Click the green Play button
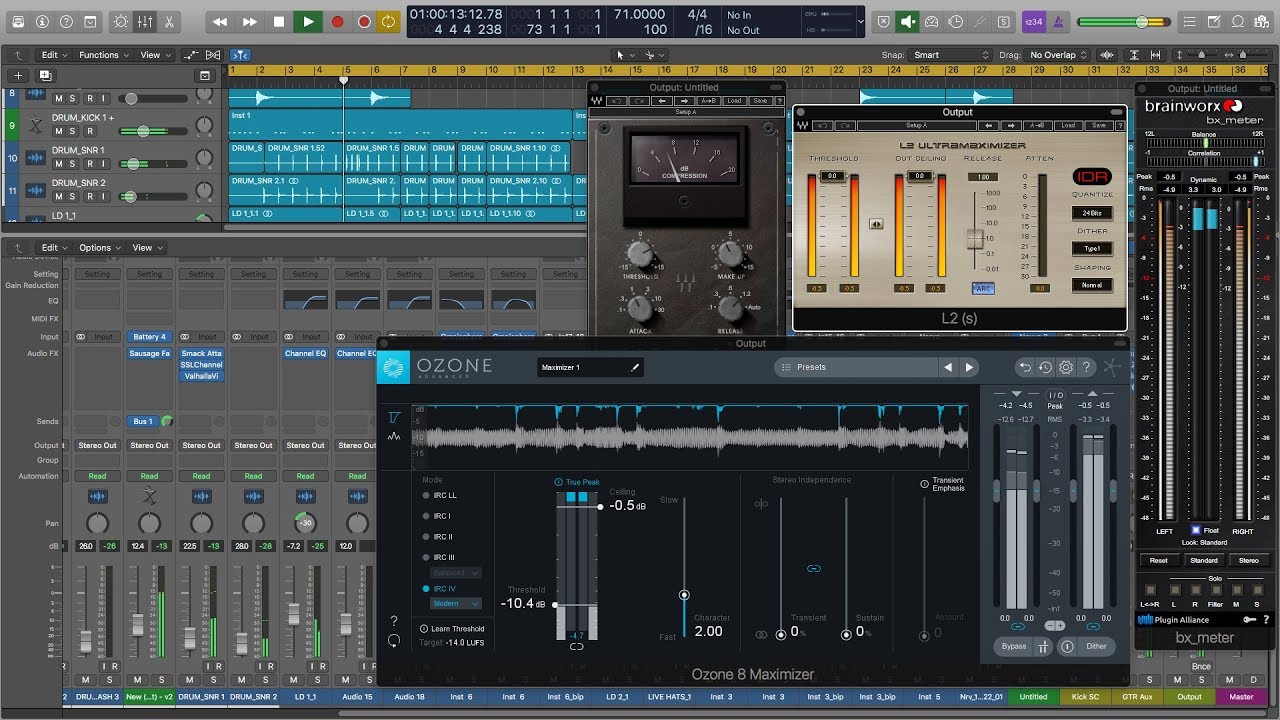 tap(308, 21)
